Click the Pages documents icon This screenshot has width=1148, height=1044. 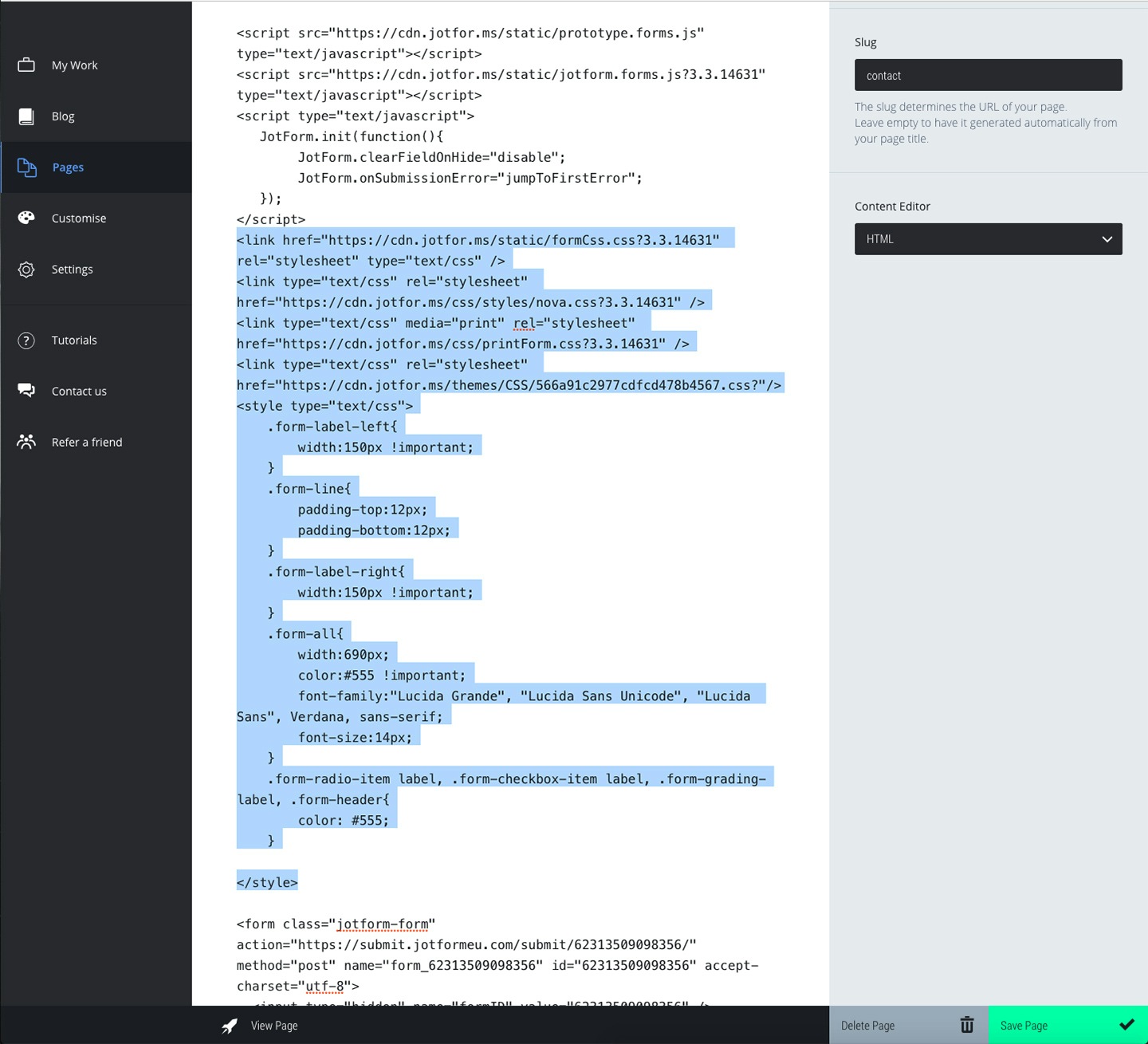click(x=27, y=167)
